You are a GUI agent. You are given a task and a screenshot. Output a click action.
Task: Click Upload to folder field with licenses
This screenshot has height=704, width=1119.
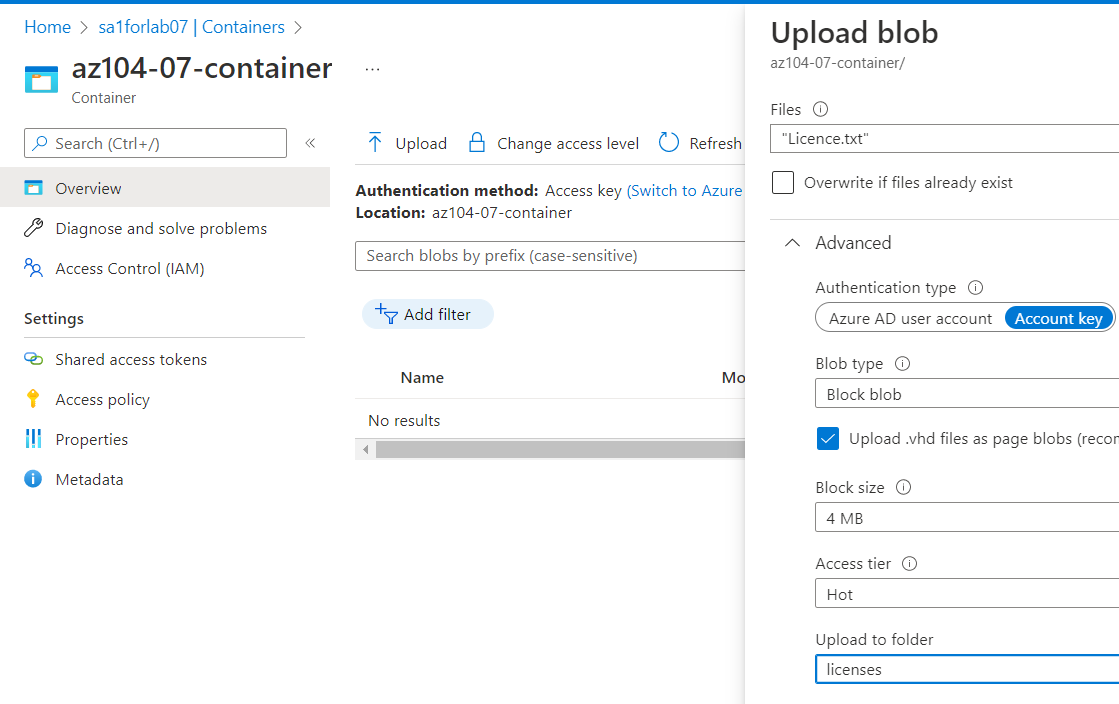tap(967, 669)
